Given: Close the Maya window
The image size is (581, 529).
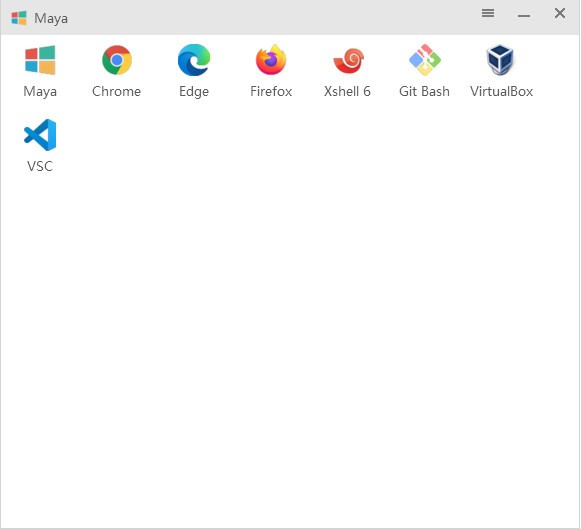Looking at the screenshot, I should [560, 13].
